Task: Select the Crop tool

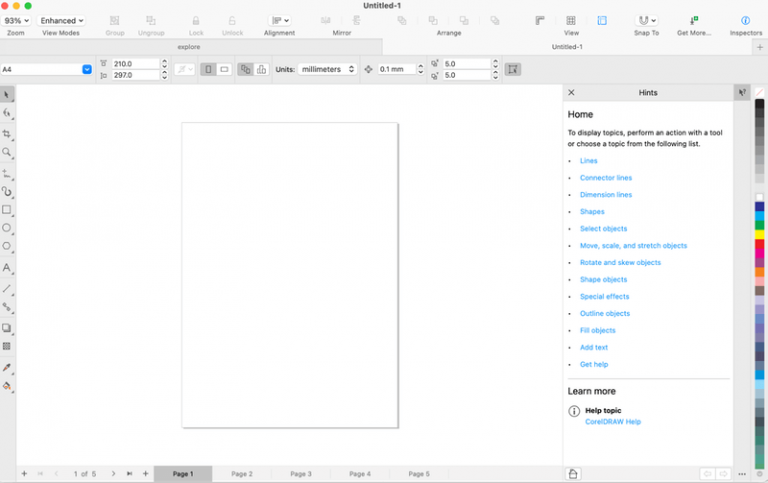Action: tap(7, 133)
